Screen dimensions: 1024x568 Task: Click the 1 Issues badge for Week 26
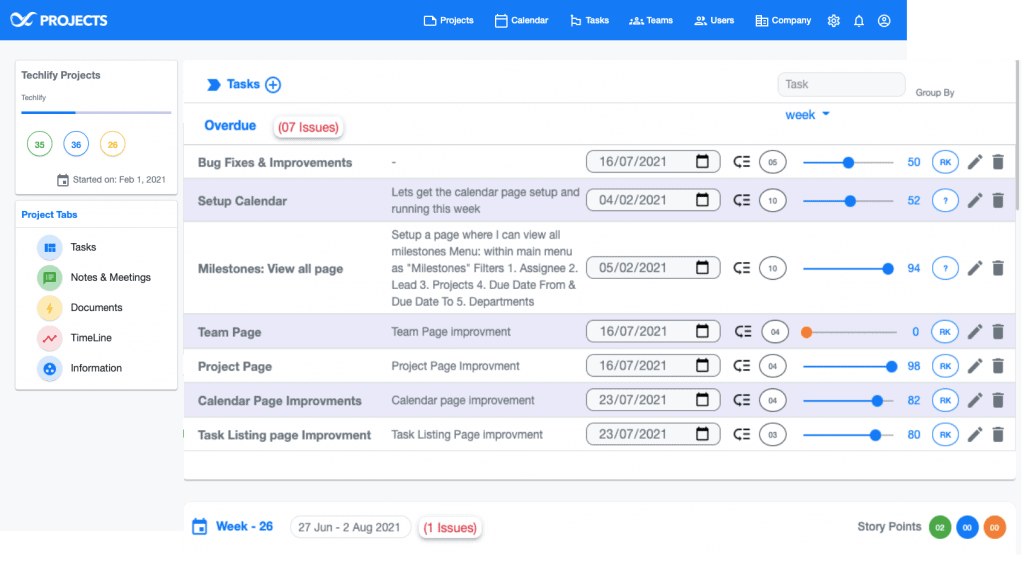click(450, 528)
